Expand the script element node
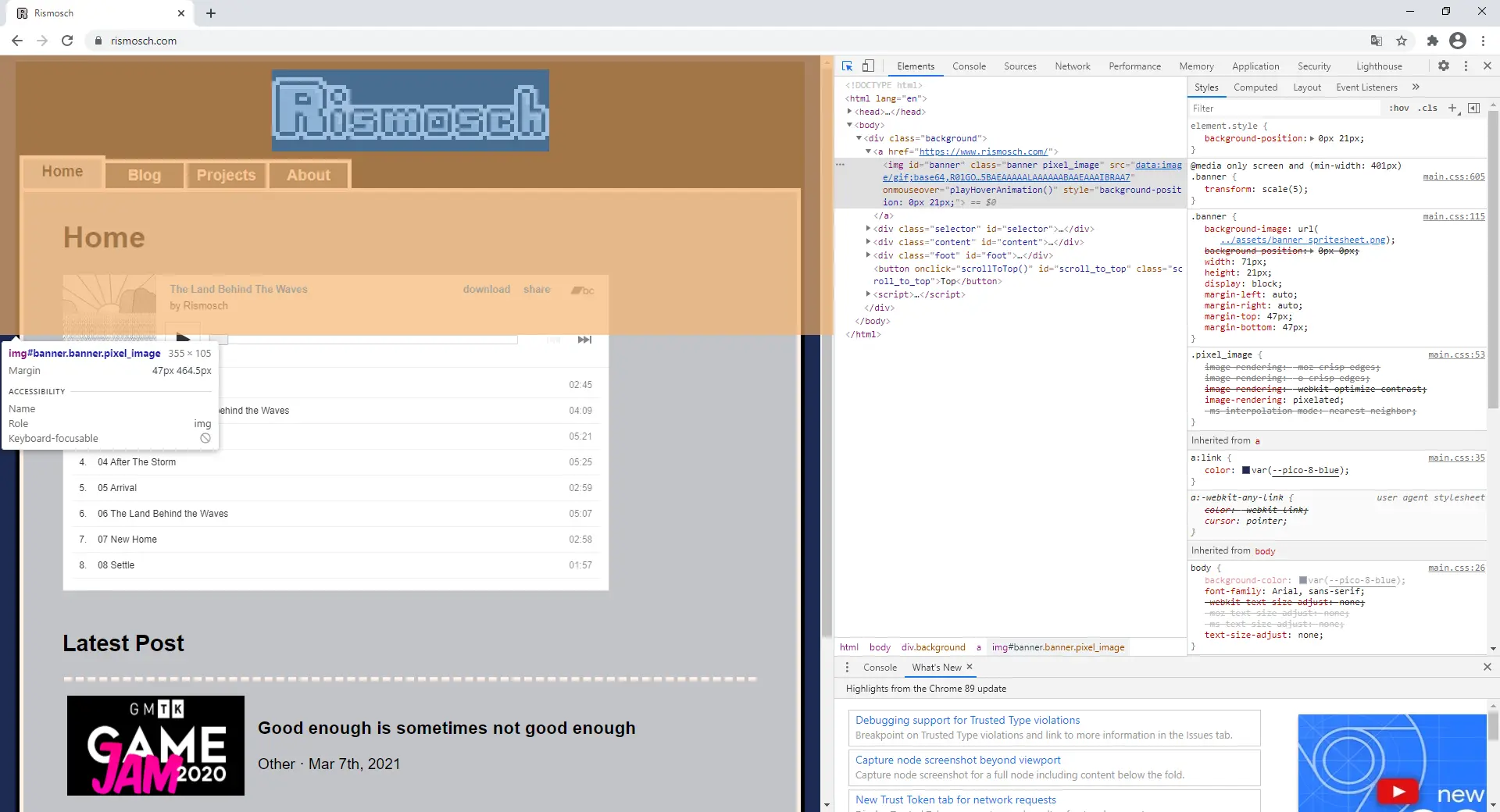 click(x=868, y=294)
